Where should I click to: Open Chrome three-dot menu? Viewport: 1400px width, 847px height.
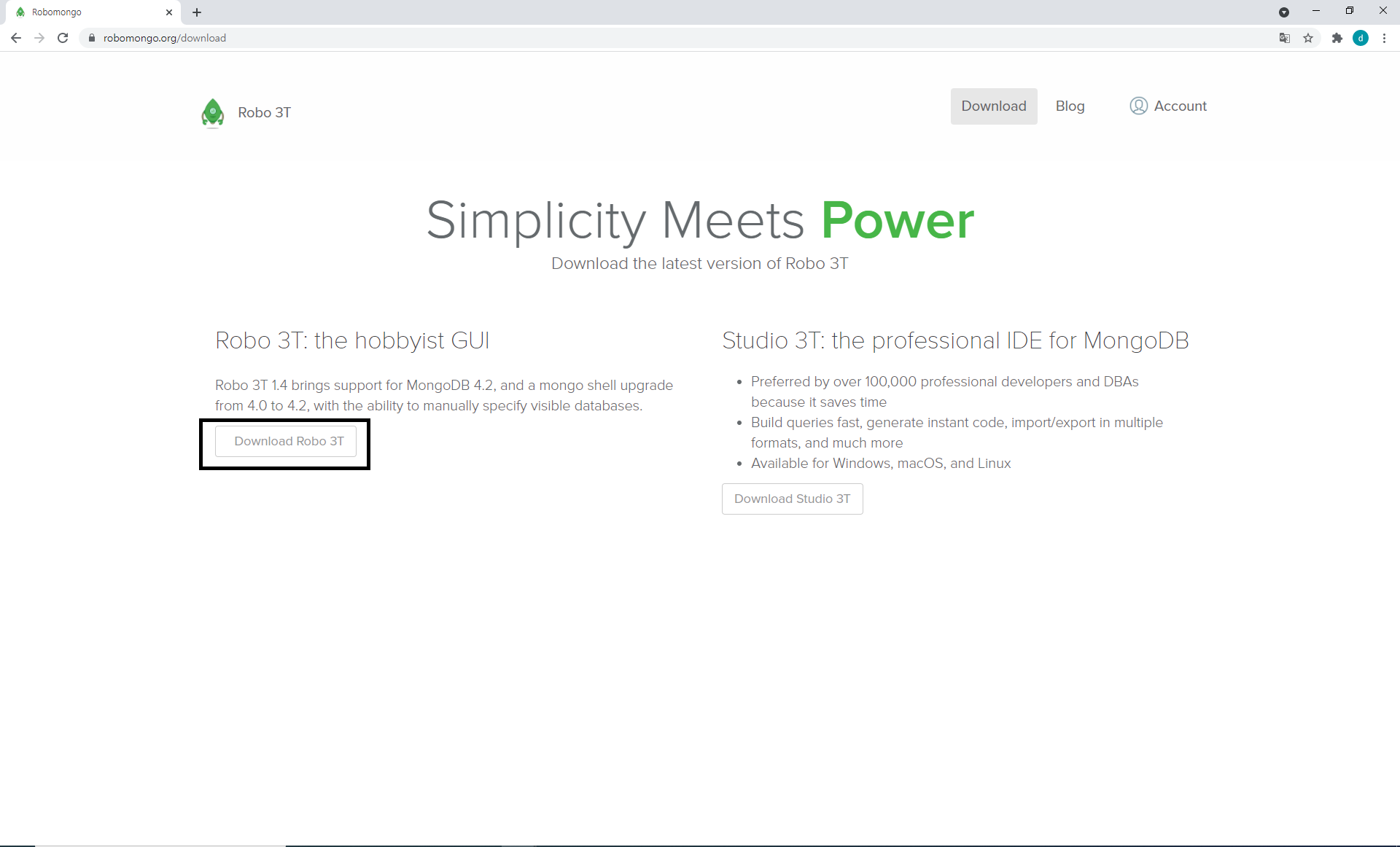[1384, 38]
